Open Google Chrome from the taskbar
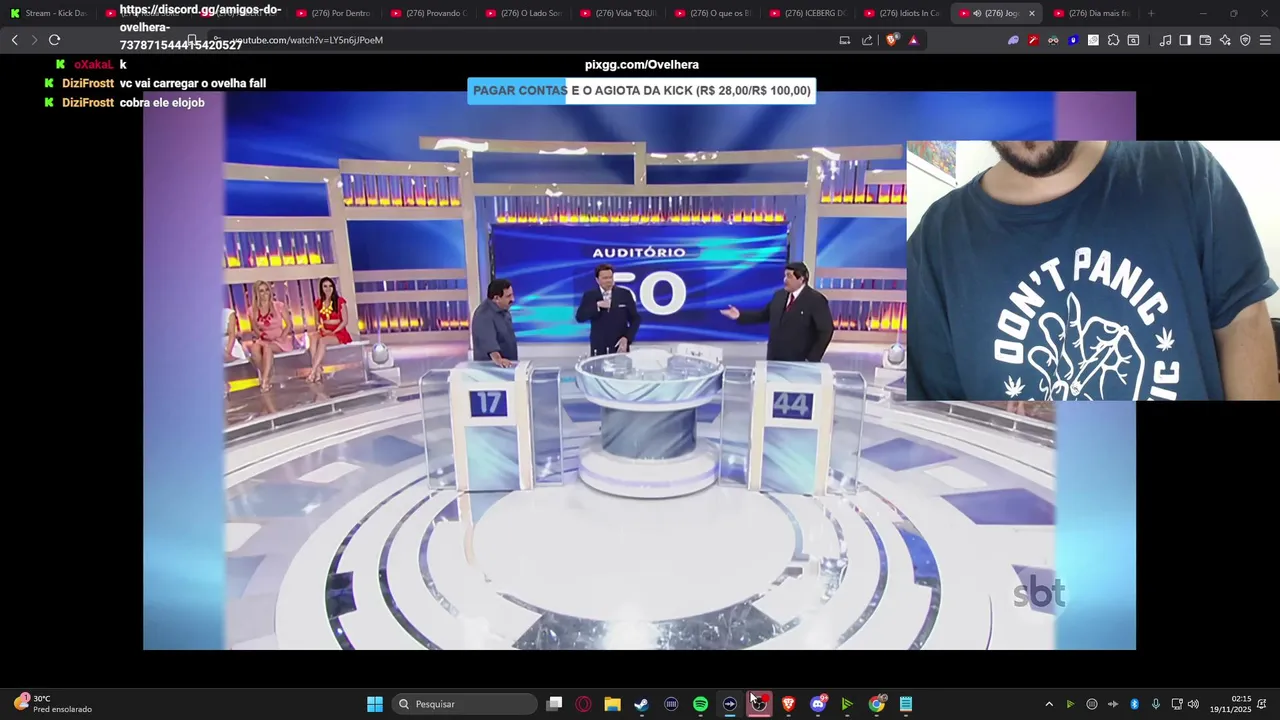The height and width of the screenshot is (720, 1280). coord(876,704)
